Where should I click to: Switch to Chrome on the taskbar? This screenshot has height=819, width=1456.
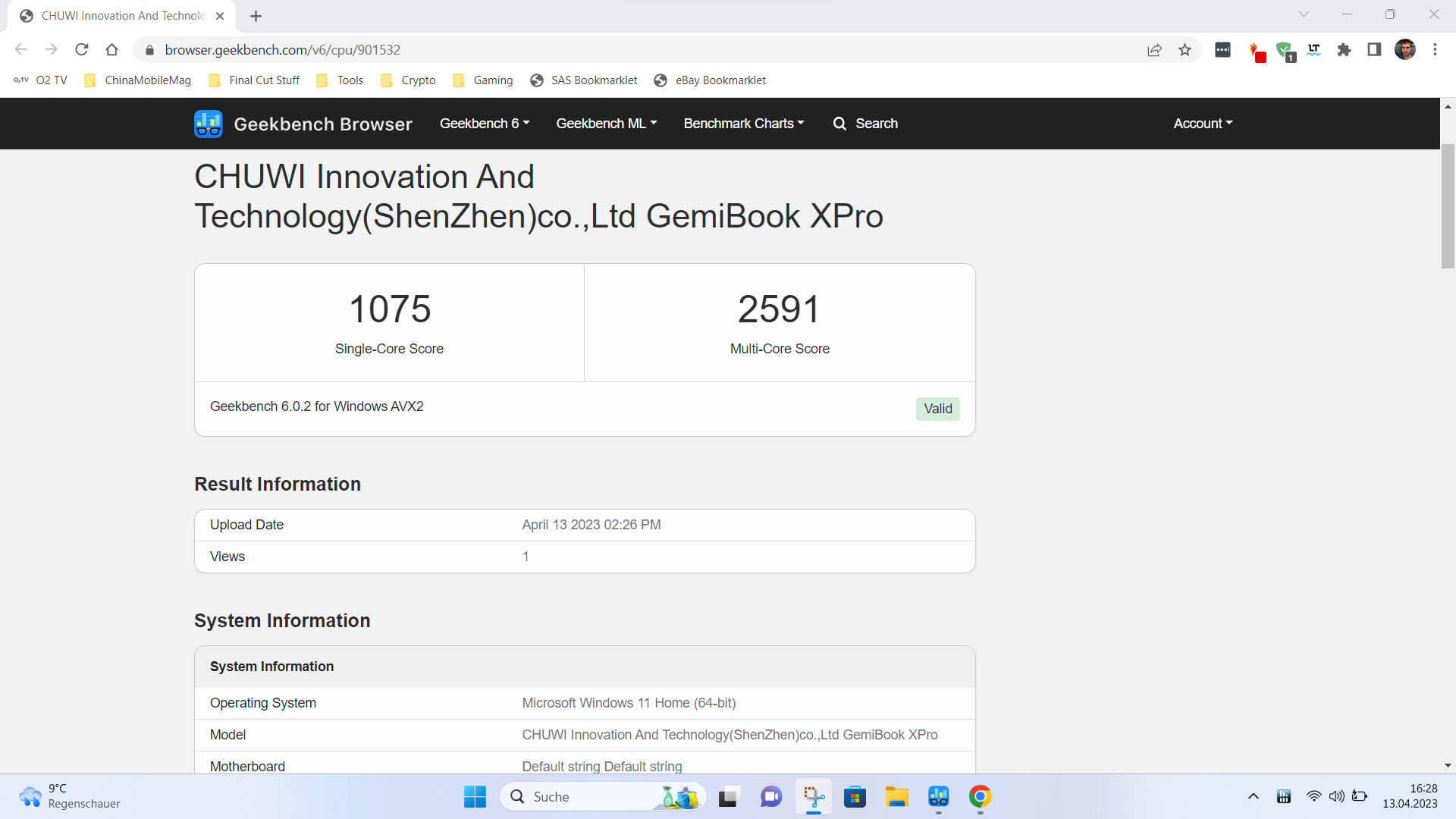point(980,797)
